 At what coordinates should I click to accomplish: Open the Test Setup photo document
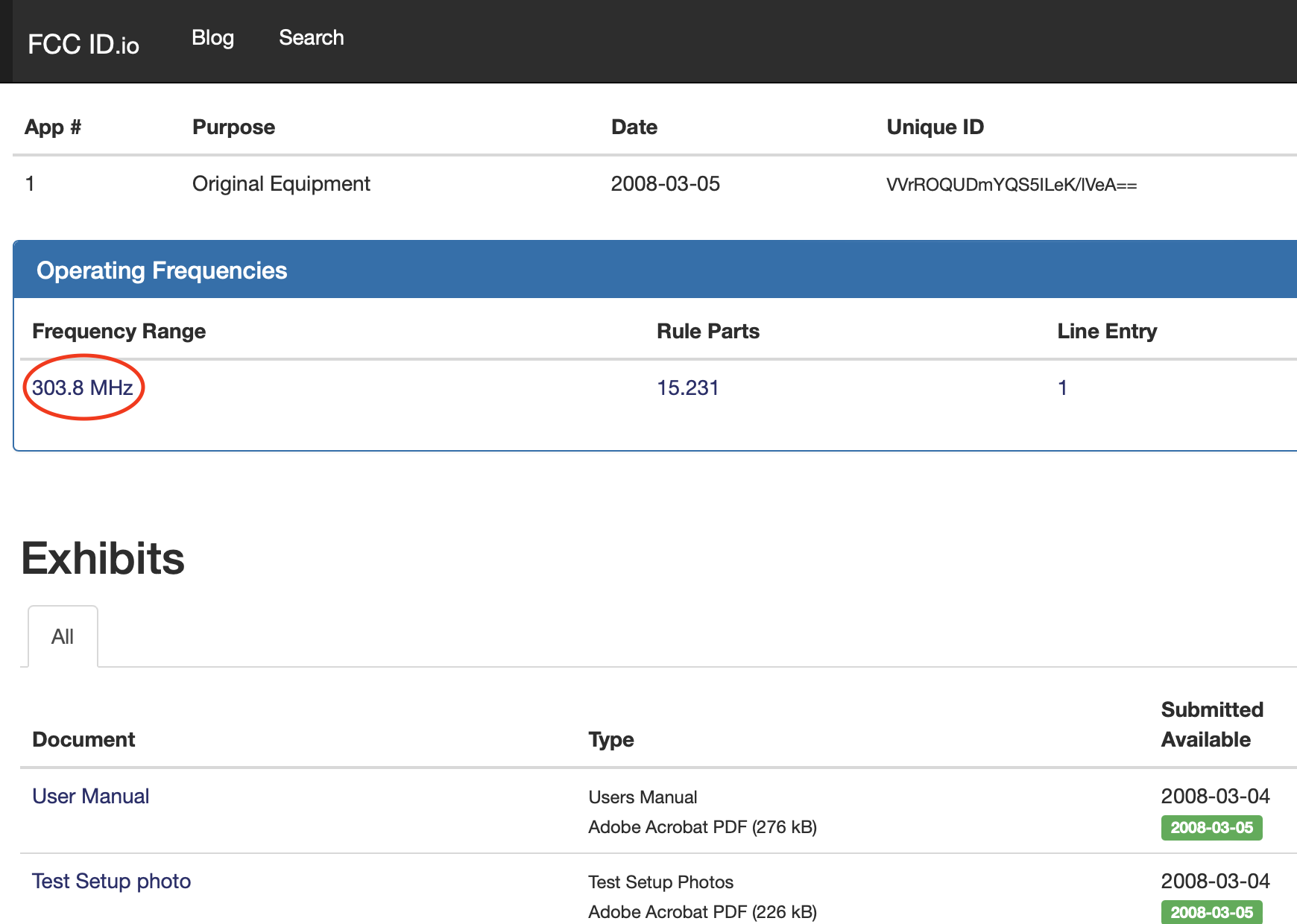coord(111,881)
